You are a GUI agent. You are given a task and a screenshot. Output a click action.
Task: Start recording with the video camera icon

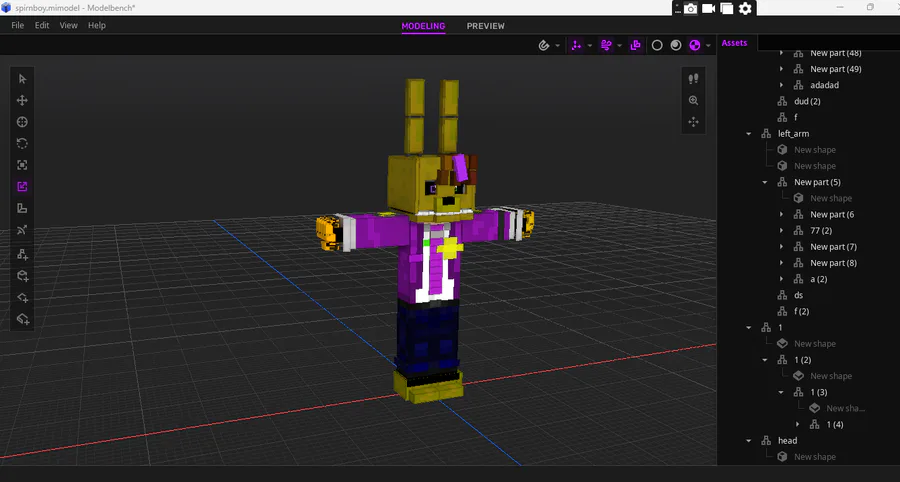click(x=709, y=9)
